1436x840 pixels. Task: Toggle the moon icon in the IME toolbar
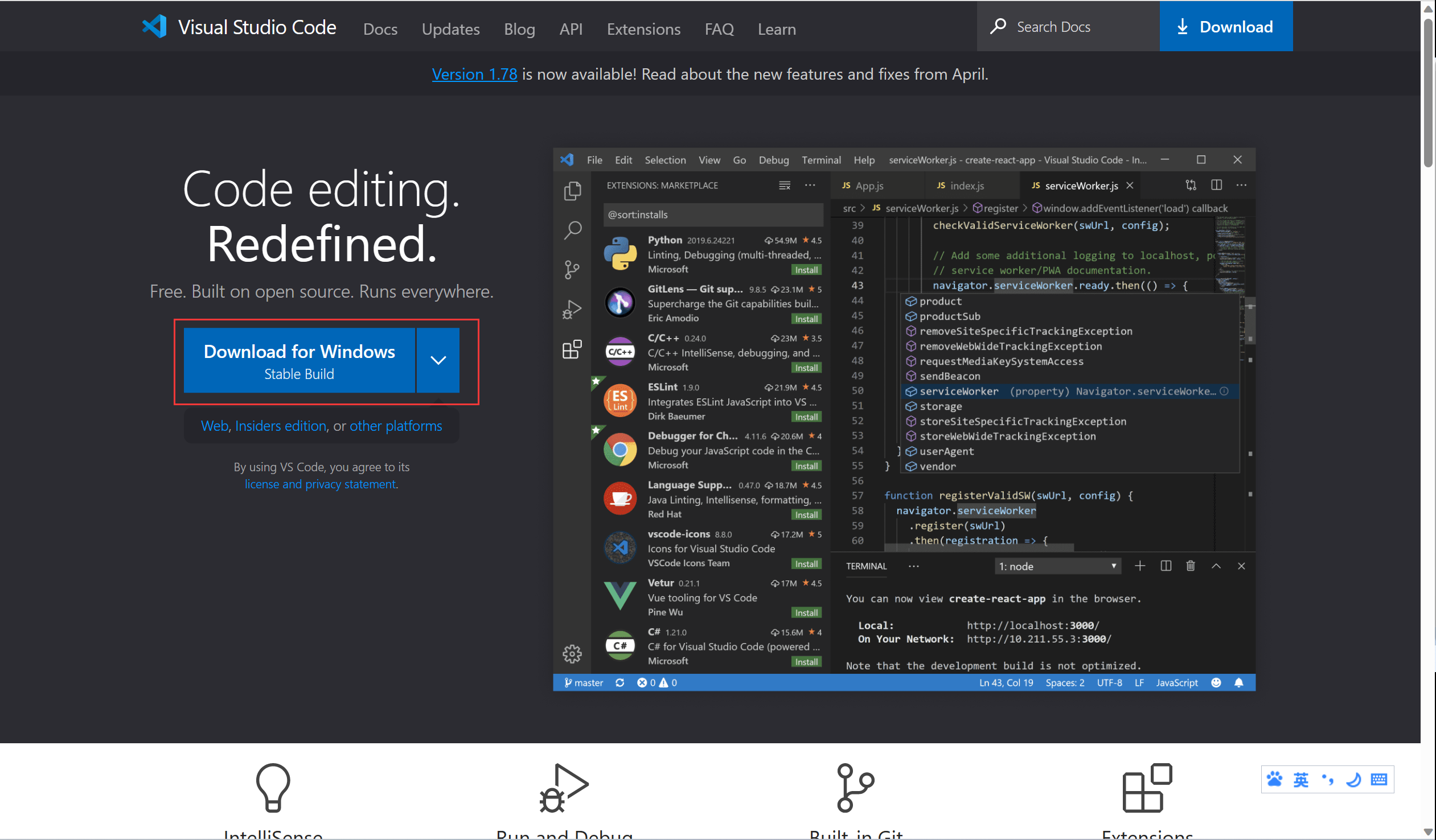(x=1353, y=779)
